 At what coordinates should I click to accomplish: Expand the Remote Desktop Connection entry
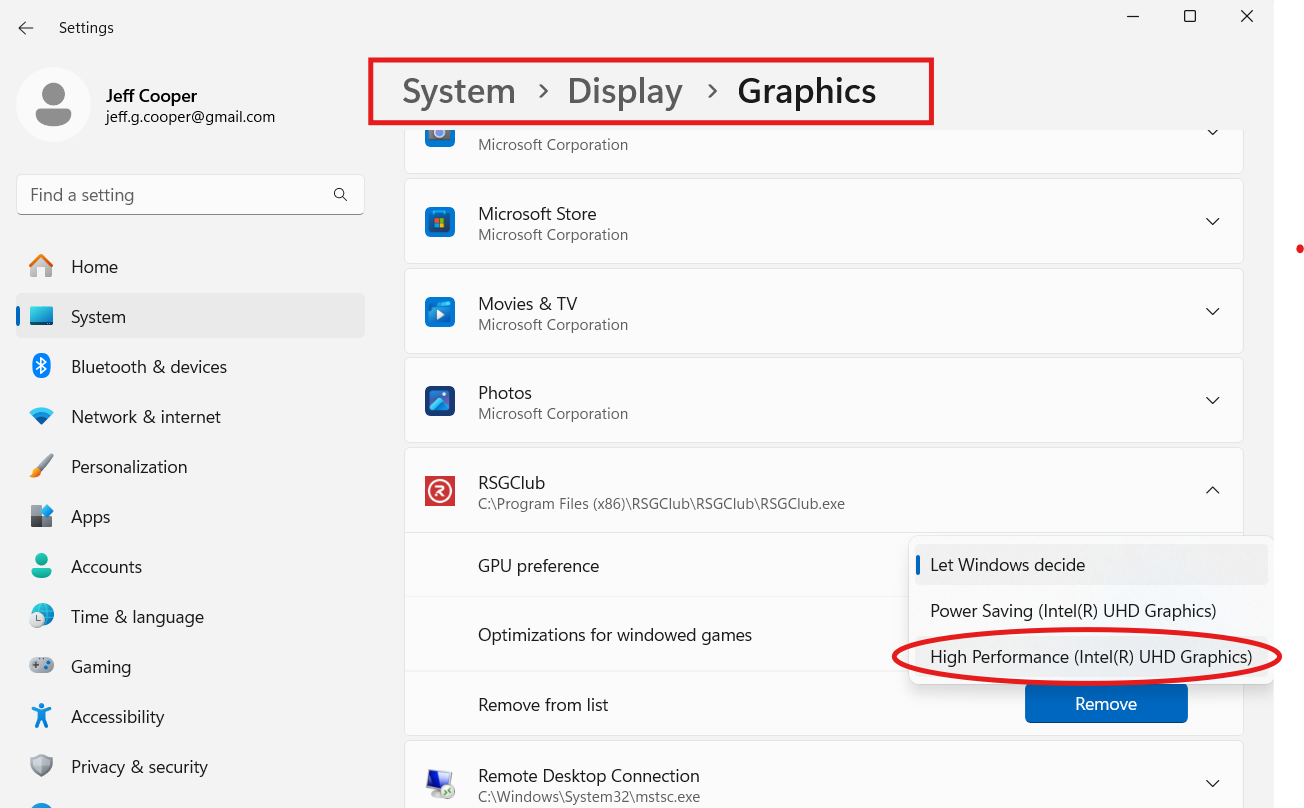coord(1212,784)
